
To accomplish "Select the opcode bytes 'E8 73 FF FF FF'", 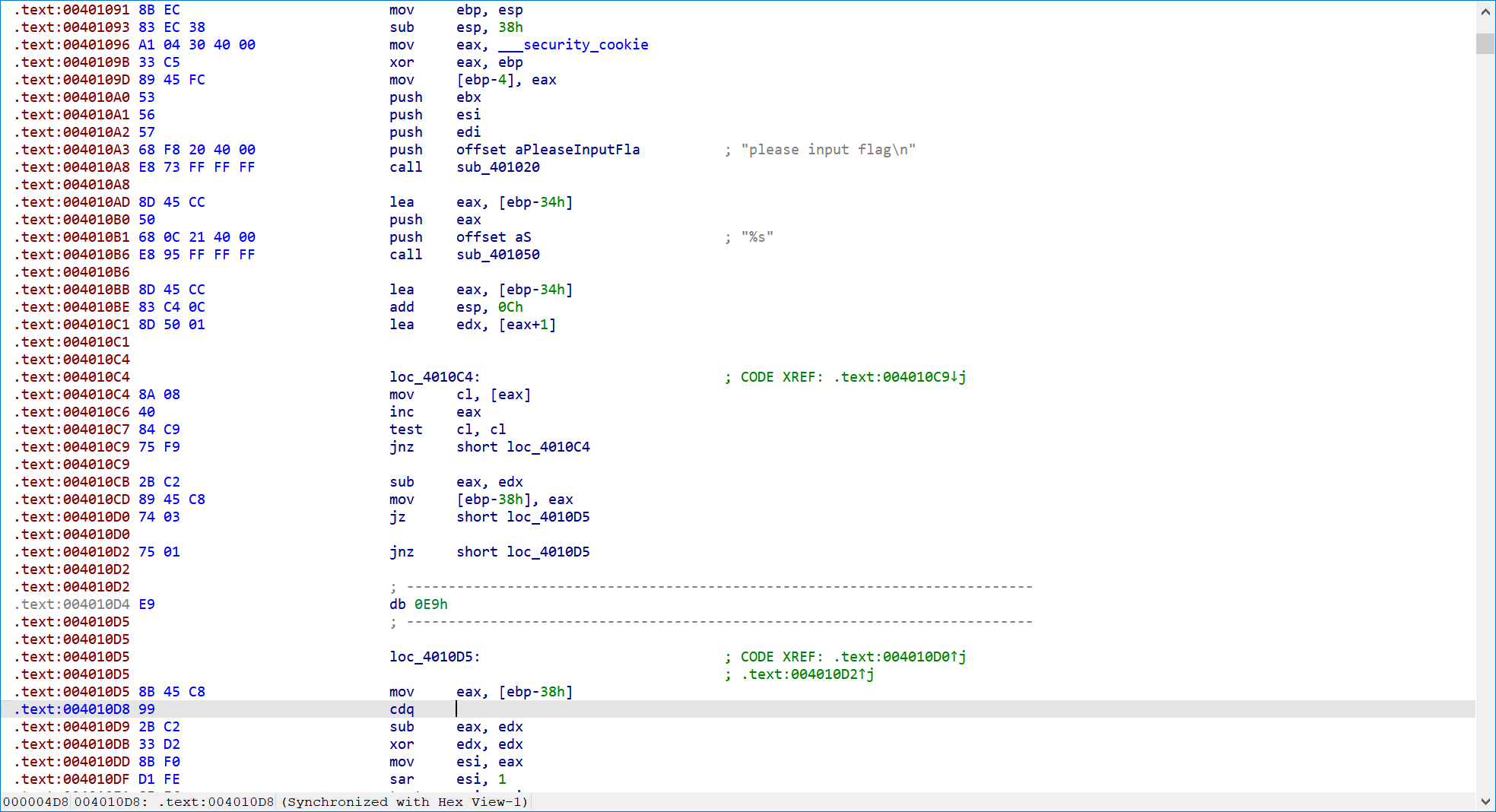I will (x=197, y=167).
